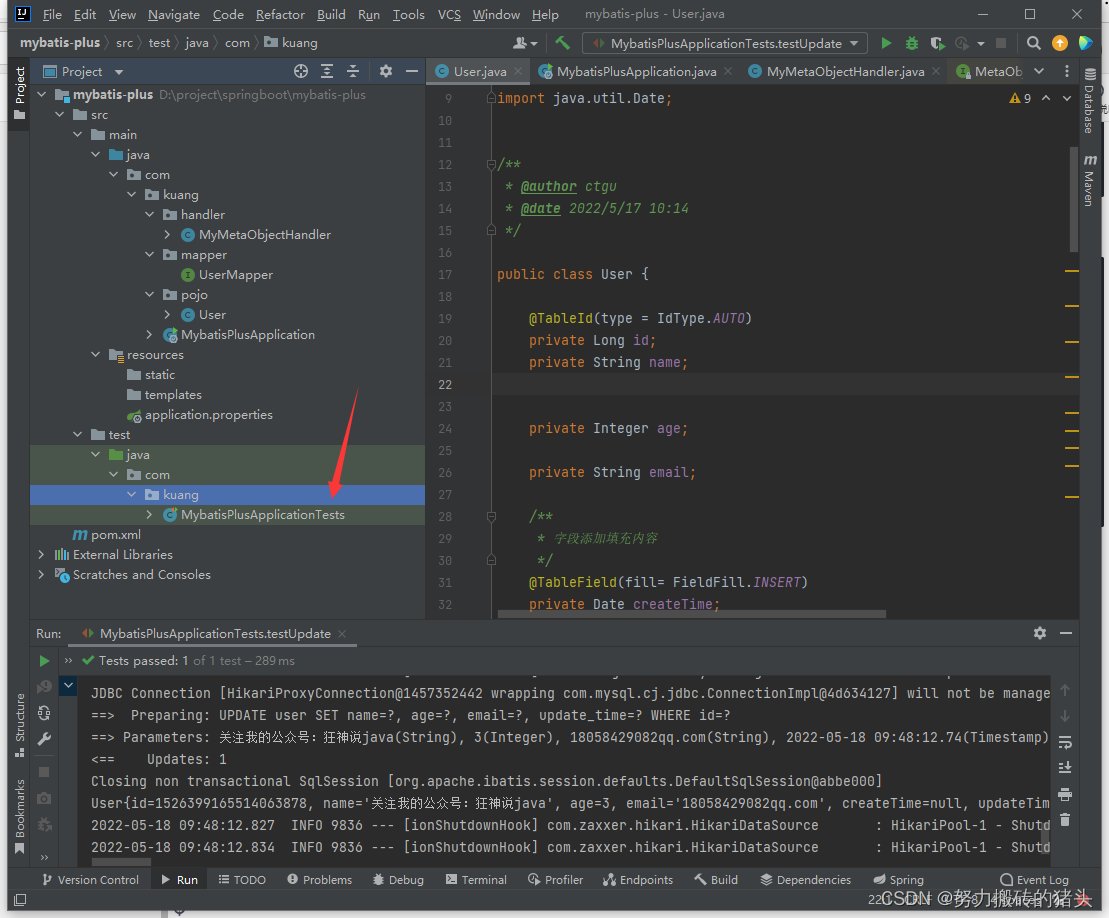Click the green Run button in top toolbar
The height and width of the screenshot is (918, 1109).
tap(886, 43)
